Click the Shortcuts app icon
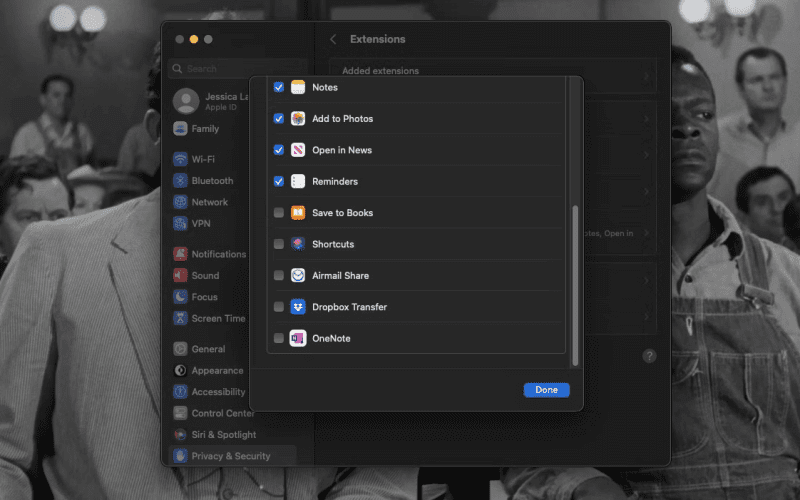Image resolution: width=800 pixels, height=500 pixels. pos(298,244)
